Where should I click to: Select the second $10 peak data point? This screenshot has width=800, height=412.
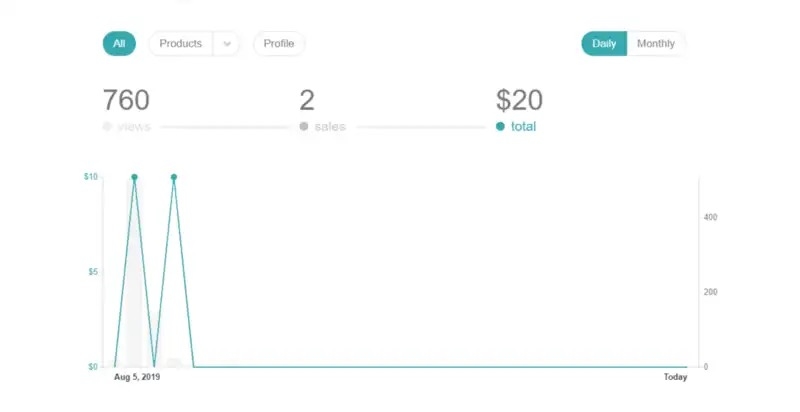(x=174, y=177)
